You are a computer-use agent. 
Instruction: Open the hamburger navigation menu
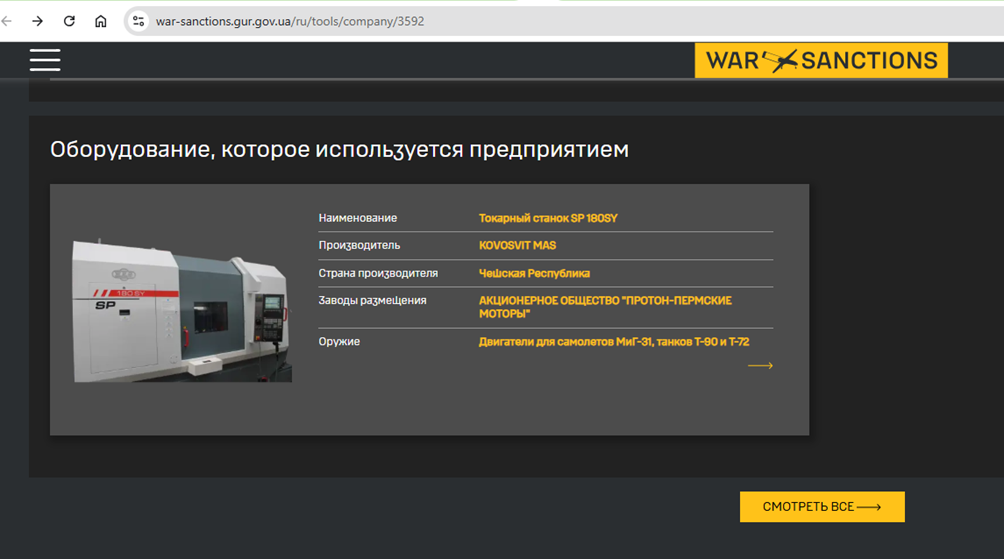point(45,60)
